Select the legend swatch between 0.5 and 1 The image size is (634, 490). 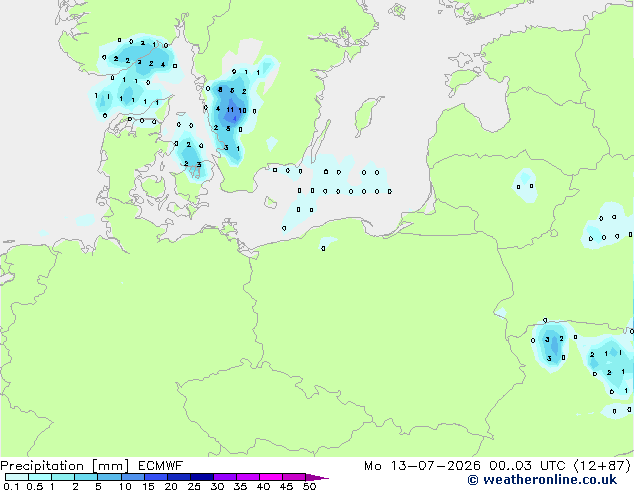click(40, 477)
